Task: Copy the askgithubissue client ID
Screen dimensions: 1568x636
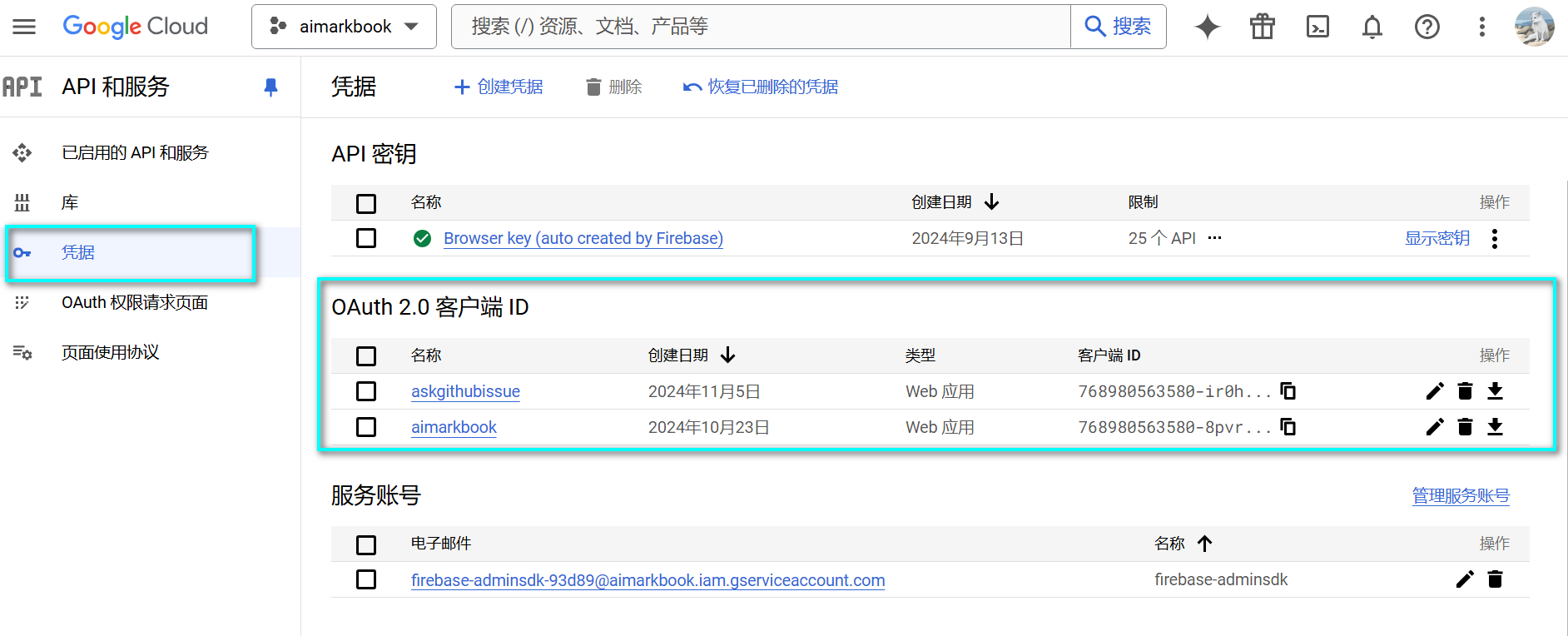Action: tap(1288, 391)
